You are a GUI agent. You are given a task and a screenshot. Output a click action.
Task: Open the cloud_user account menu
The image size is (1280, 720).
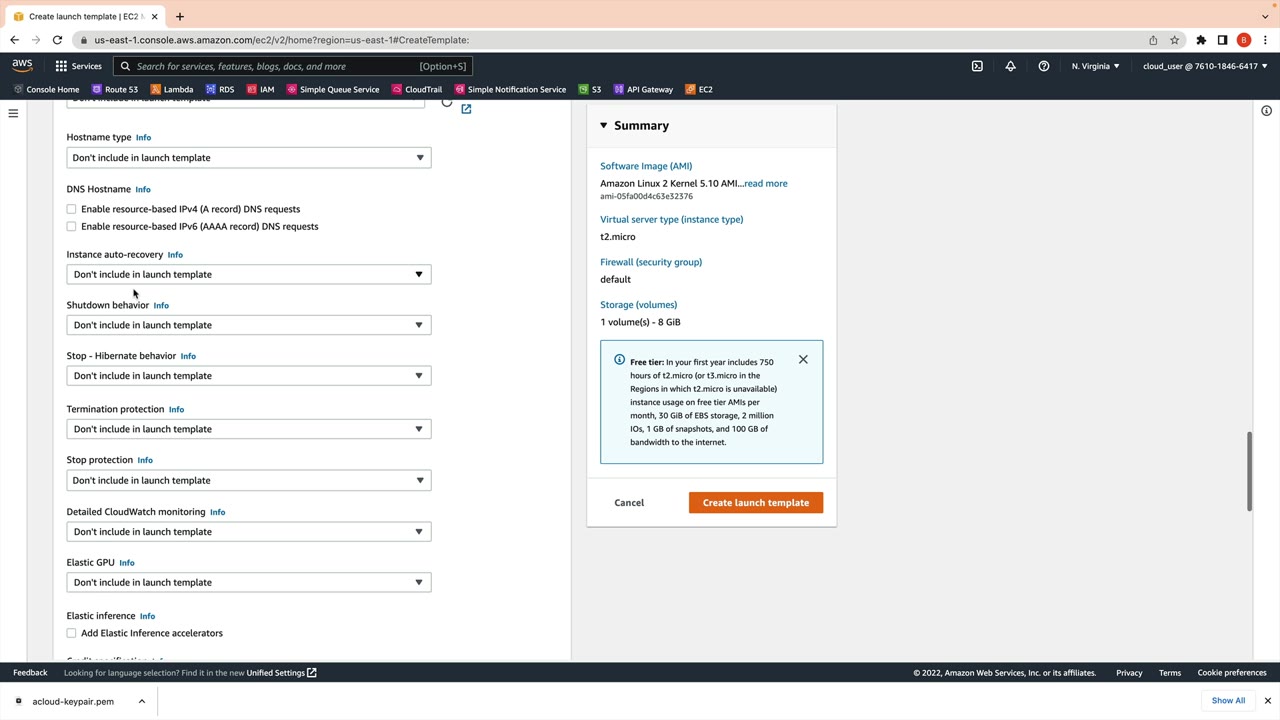click(x=1205, y=66)
